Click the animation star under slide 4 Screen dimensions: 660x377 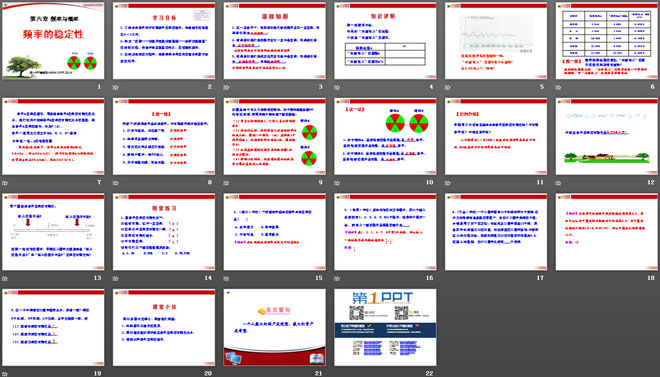(x=337, y=88)
